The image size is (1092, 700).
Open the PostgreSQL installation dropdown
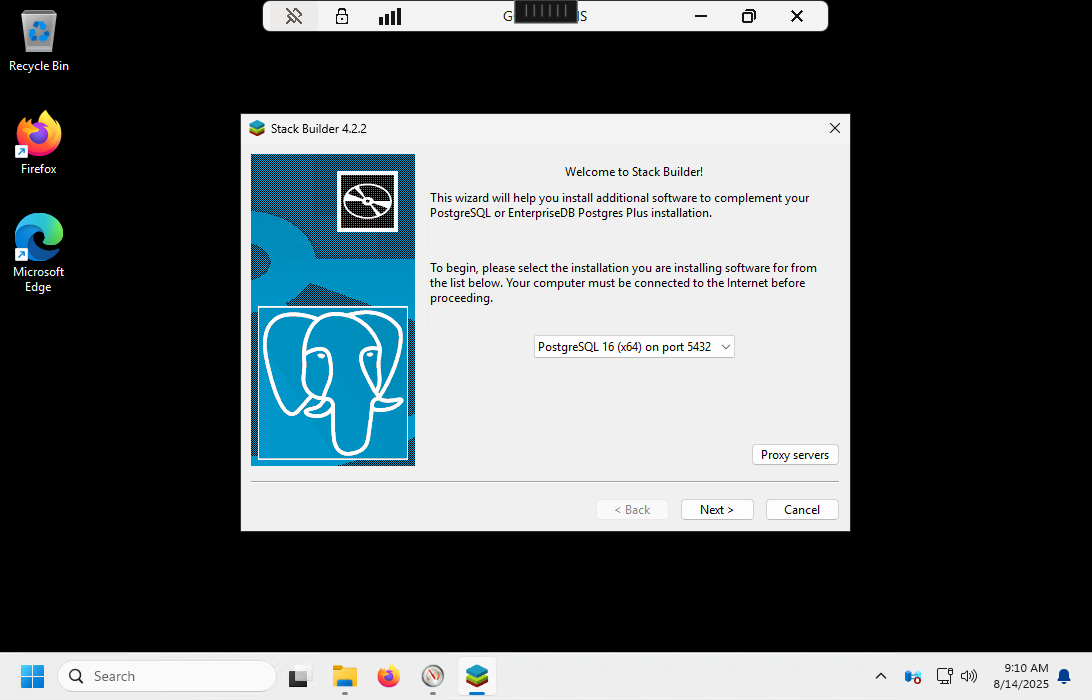[x=634, y=347]
